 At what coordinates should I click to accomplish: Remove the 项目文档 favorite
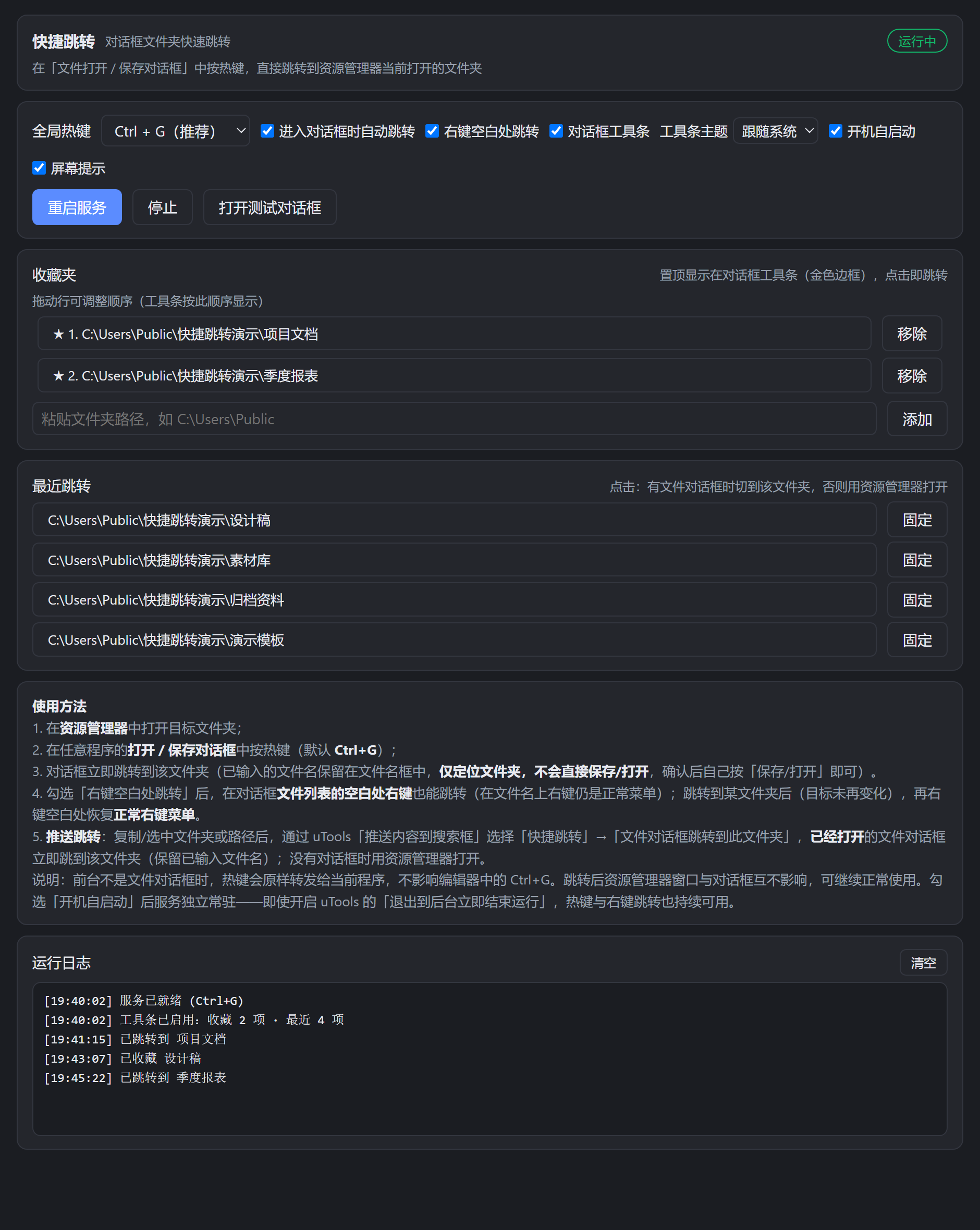tap(912, 334)
